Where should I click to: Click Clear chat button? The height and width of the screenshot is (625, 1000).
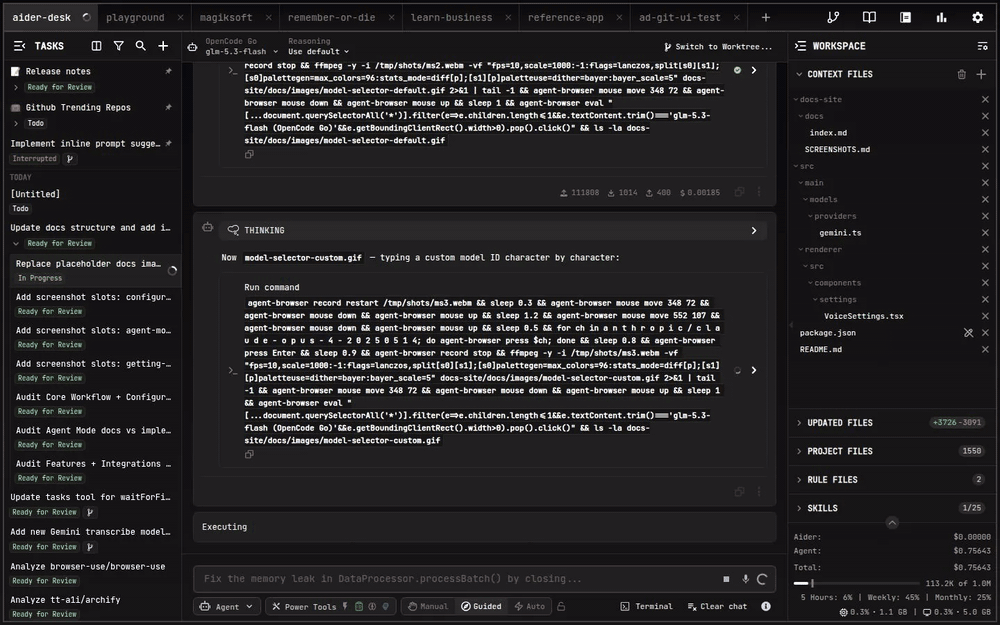[x=717, y=607]
